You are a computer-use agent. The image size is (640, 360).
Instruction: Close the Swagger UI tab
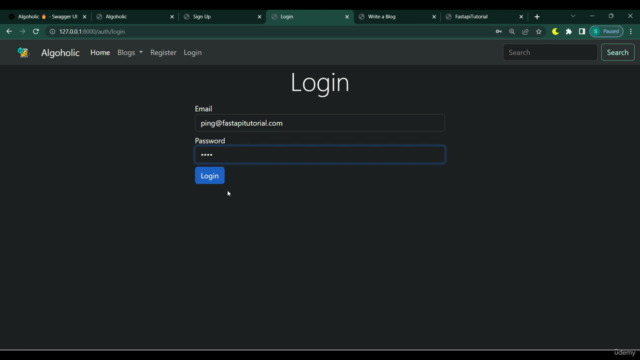(84, 17)
